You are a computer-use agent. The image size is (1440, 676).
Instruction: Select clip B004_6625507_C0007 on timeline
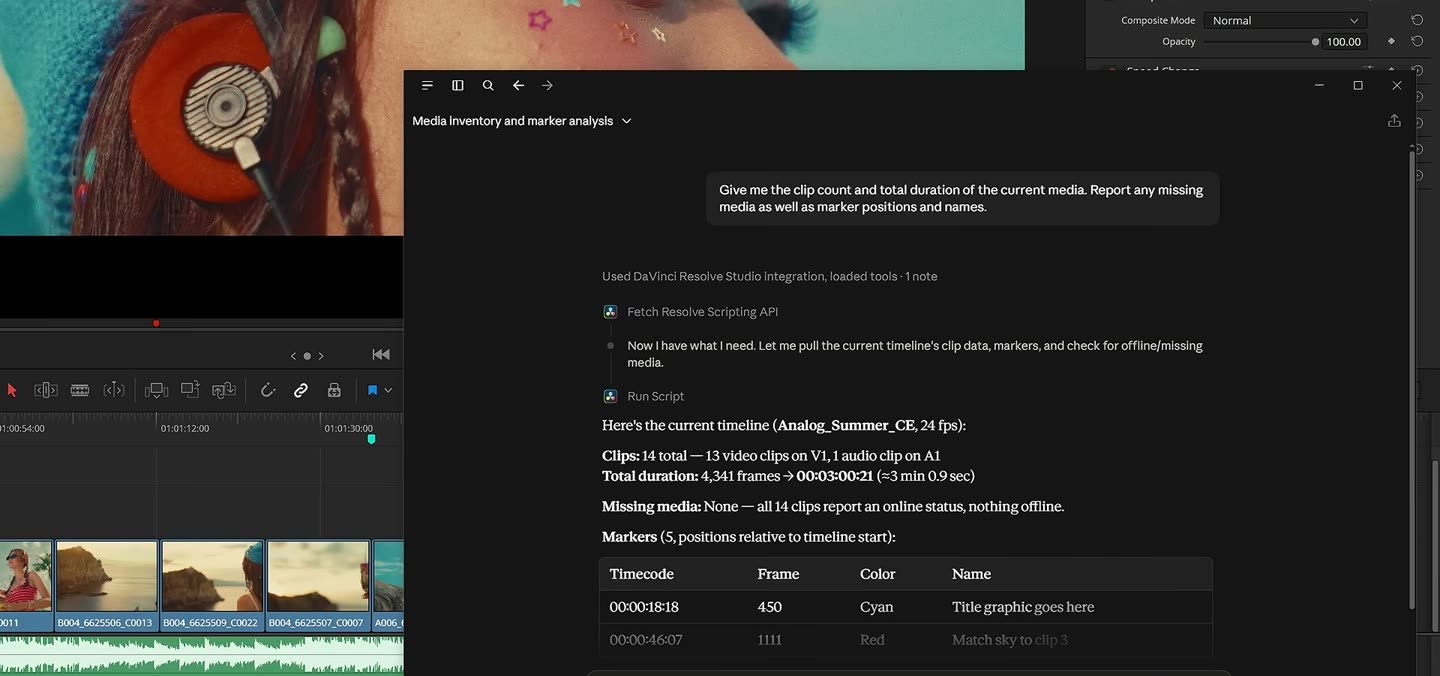(318, 586)
